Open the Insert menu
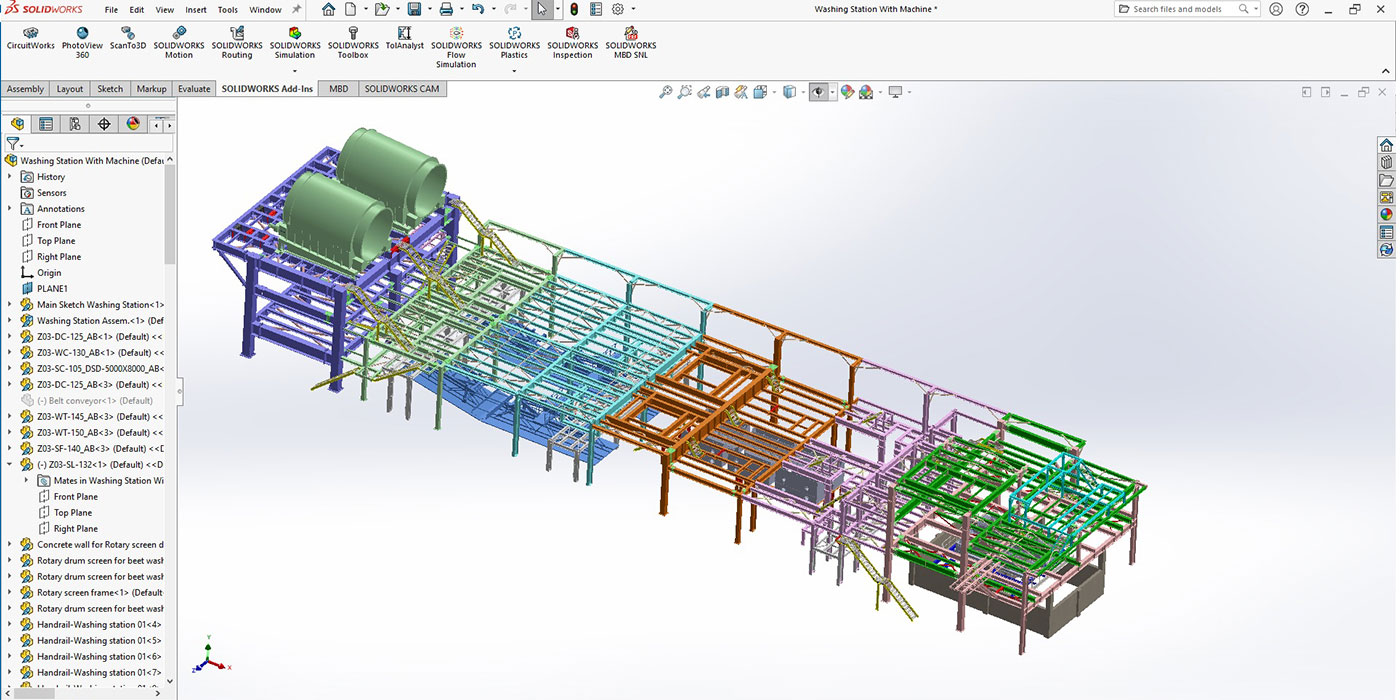Image resolution: width=1400 pixels, height=700 pixels. coord(196,10)
